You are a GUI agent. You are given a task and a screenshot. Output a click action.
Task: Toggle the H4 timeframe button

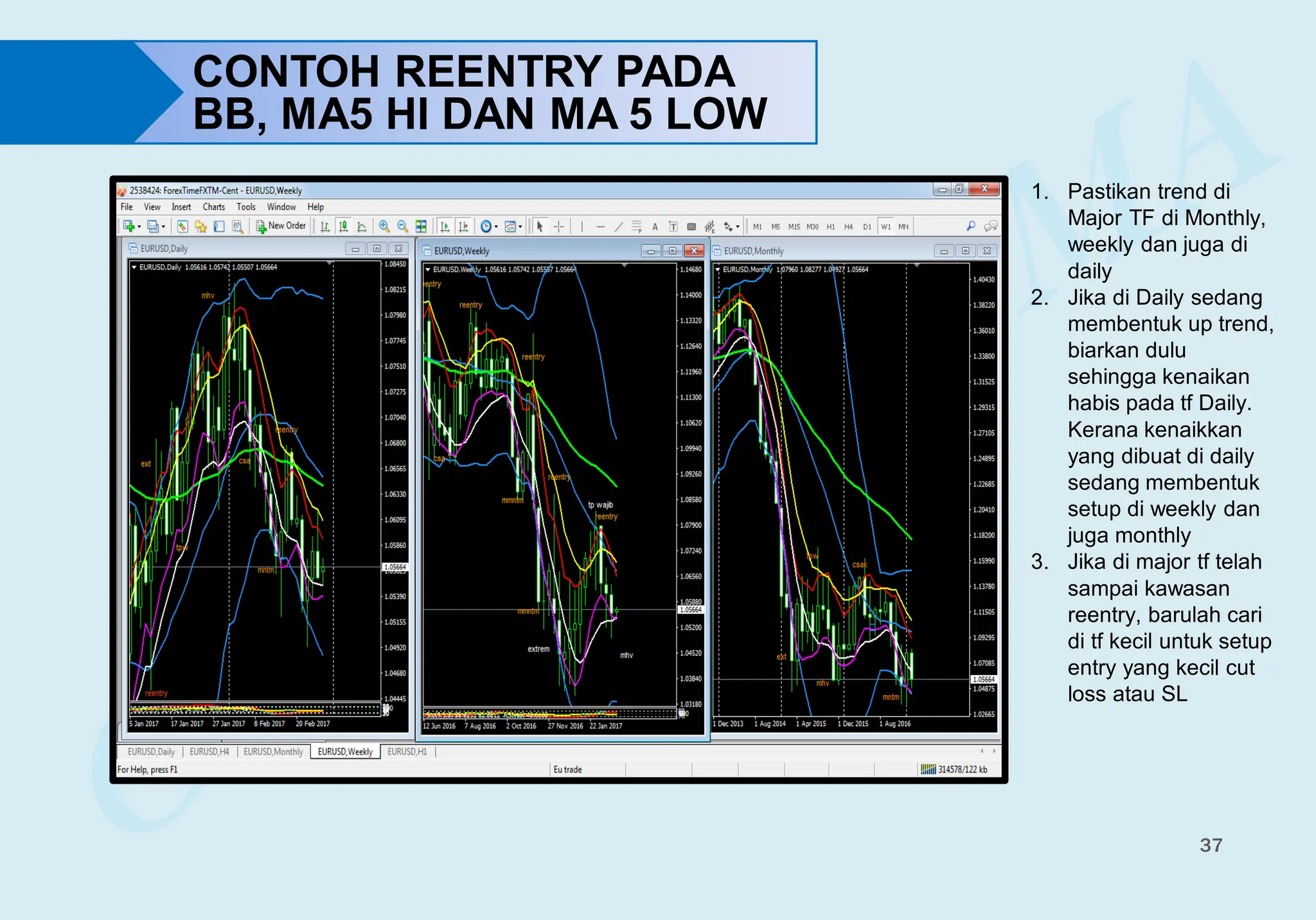848,226
